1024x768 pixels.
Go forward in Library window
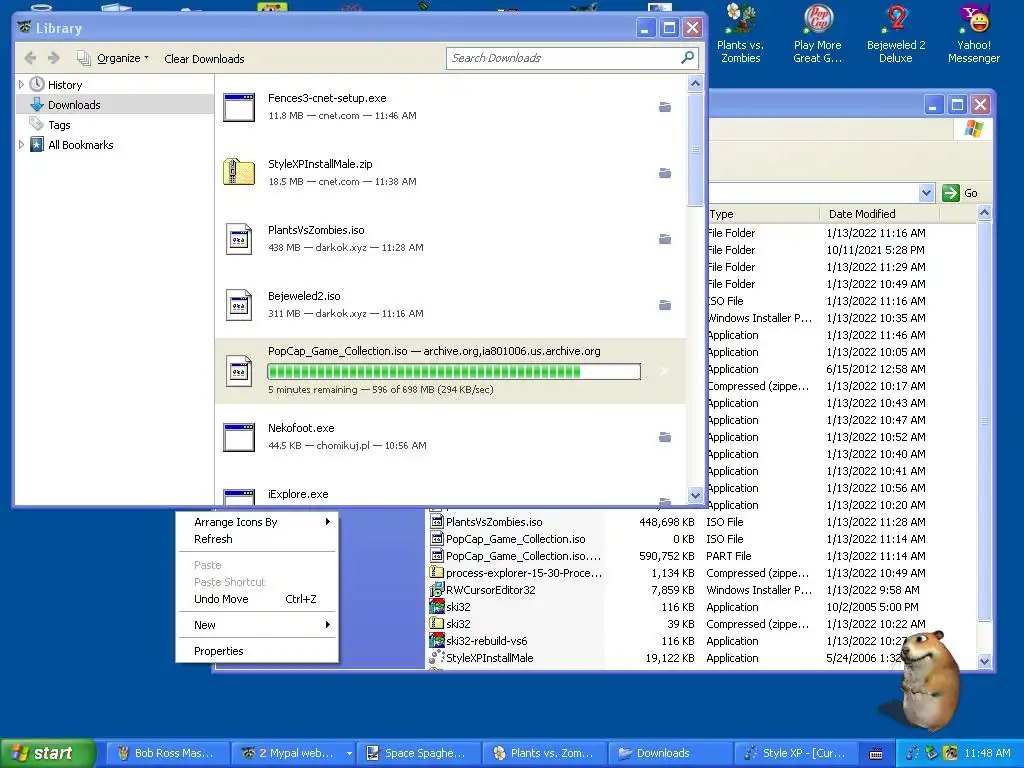coord(54,58)
